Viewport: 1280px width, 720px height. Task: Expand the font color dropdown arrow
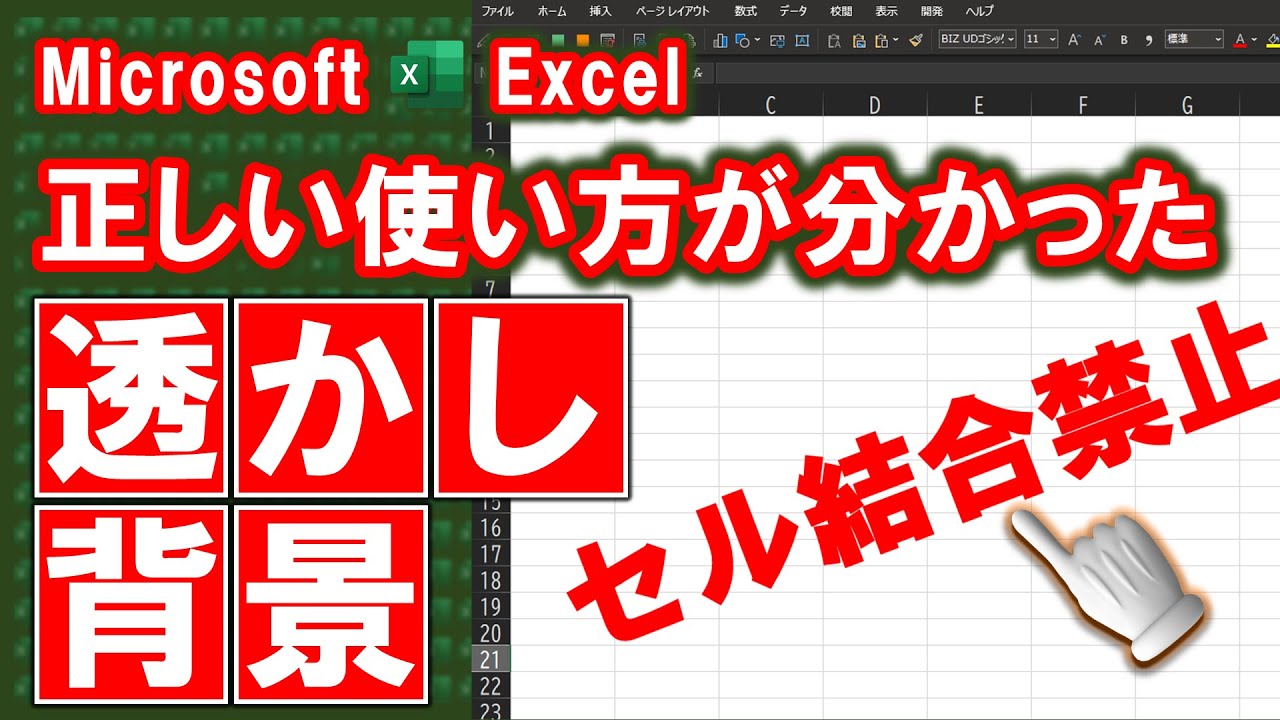1254,40
